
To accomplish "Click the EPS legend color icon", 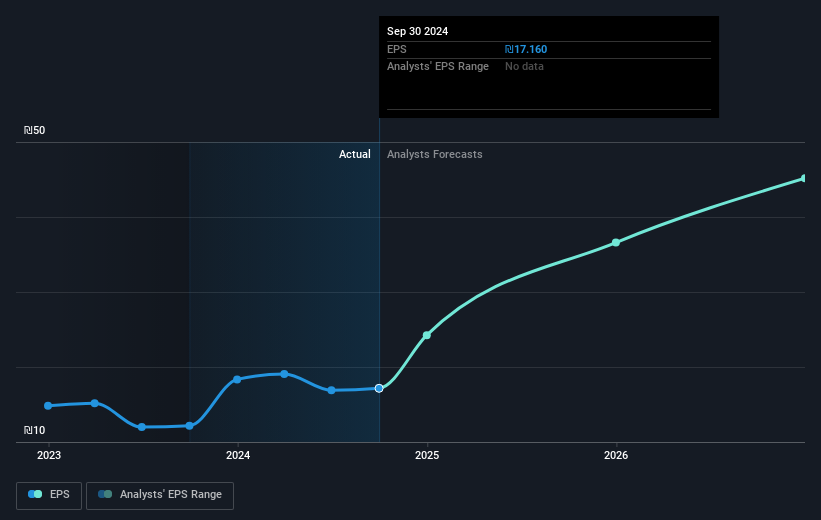I will click(35, 494).
